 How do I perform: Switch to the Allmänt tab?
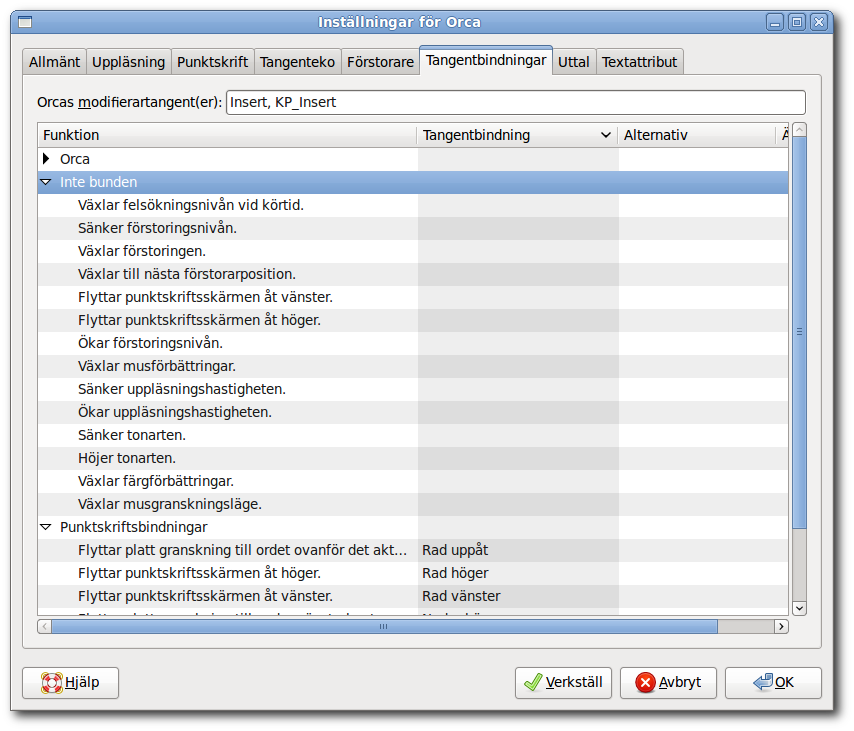point(54,62)
